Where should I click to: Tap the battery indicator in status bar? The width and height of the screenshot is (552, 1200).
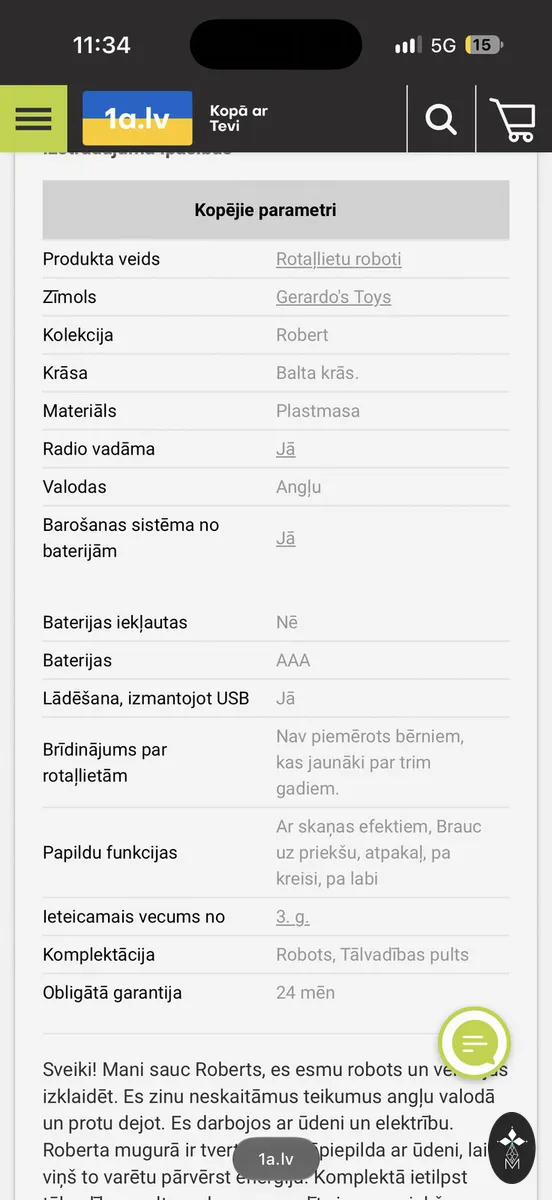[x=486, y=45]
